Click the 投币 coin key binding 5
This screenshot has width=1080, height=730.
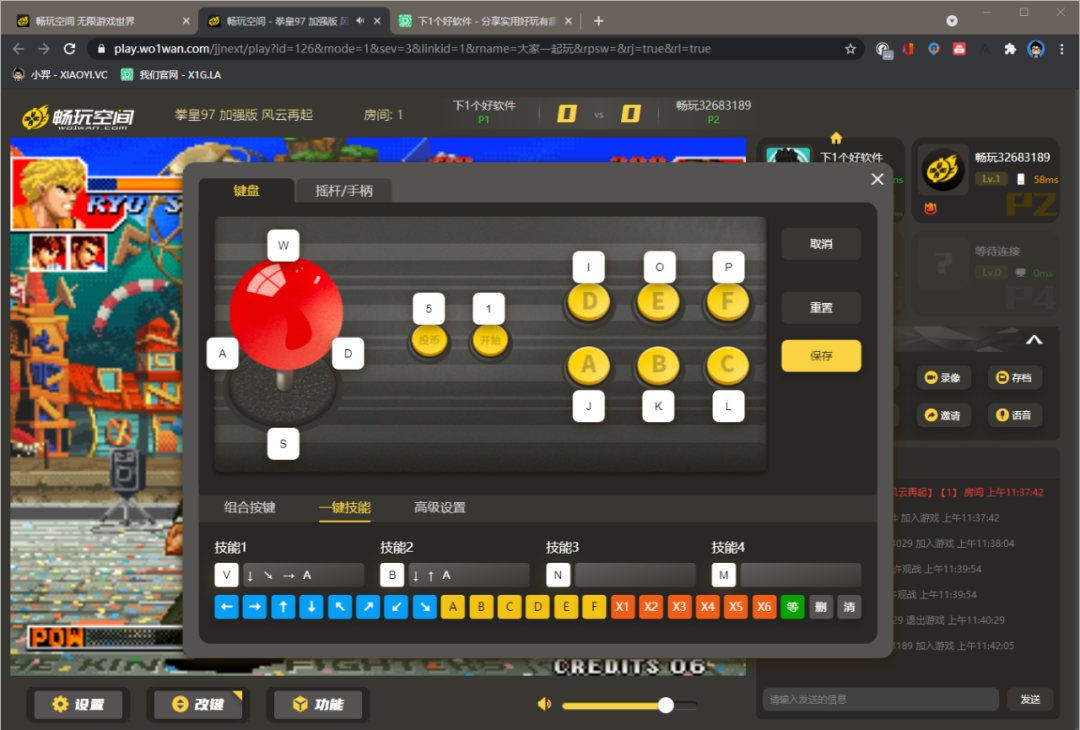(428, 309)
